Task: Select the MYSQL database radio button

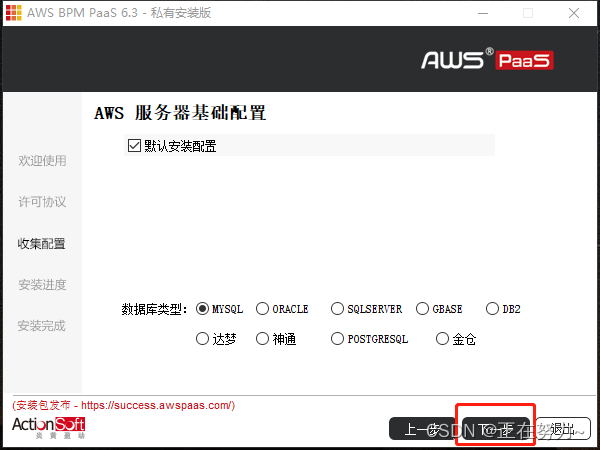Action: [x=202, y=309]
